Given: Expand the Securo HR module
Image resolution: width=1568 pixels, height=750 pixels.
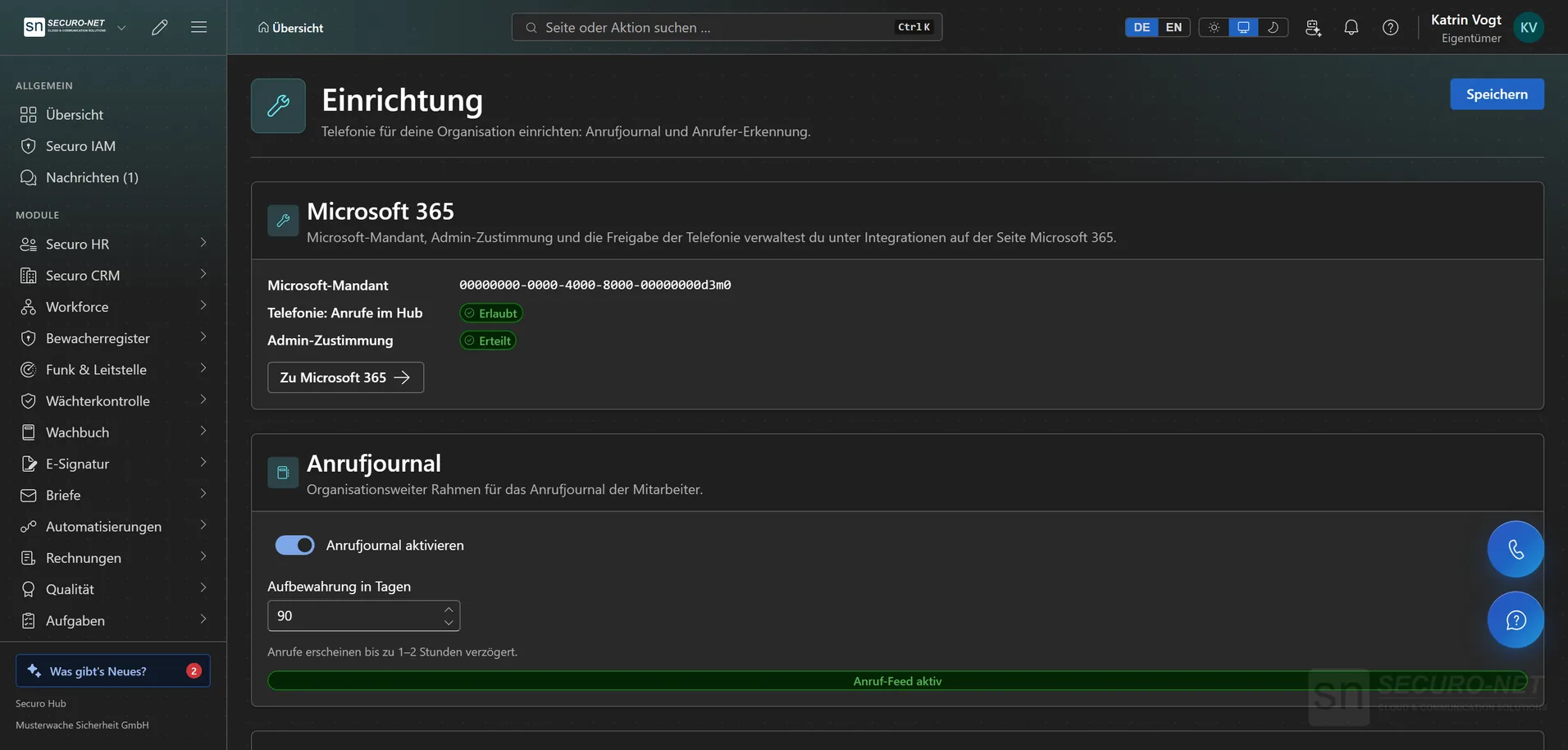Looking at the screenshot, I should click(113, 244).
